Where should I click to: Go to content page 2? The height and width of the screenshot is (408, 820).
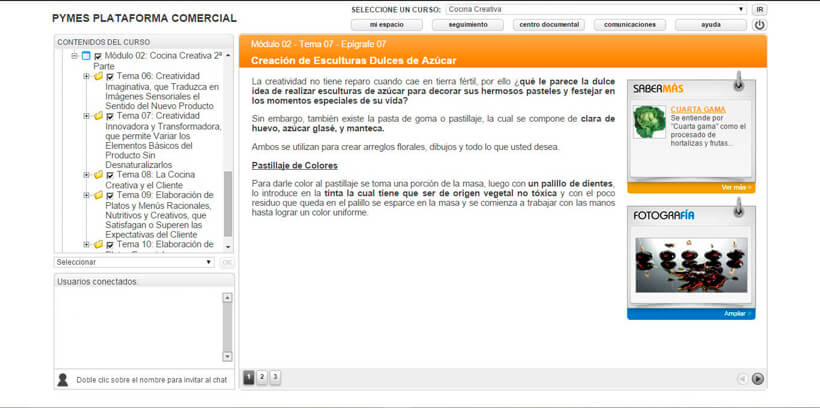[x=262, y=377]
